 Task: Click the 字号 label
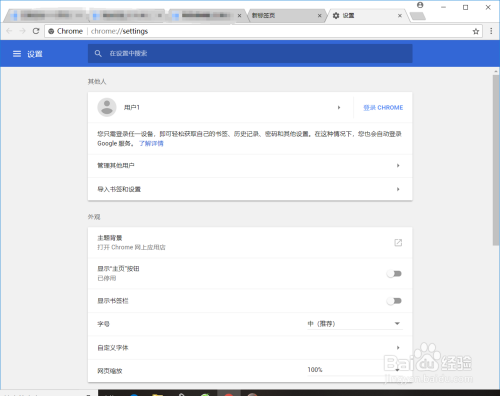(x=103, y=324)
